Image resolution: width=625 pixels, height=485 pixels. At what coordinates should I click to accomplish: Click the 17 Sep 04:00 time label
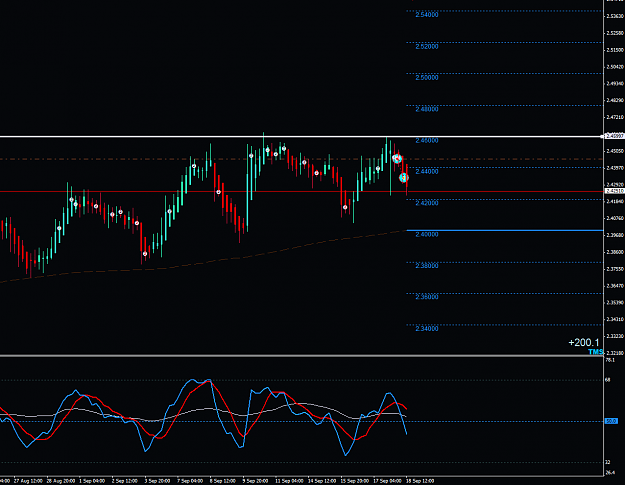coord(387,481)
